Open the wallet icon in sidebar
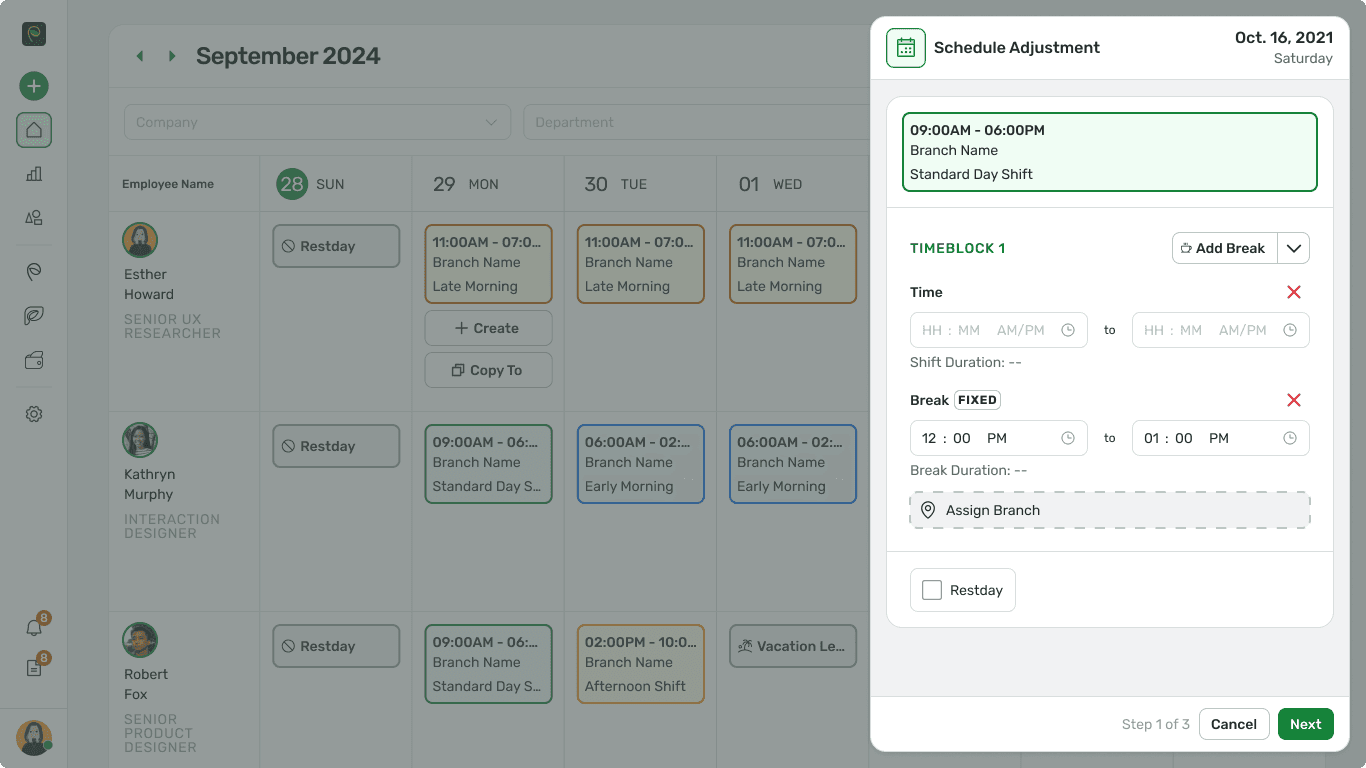The image size is (1366, 768). (34, 362)
